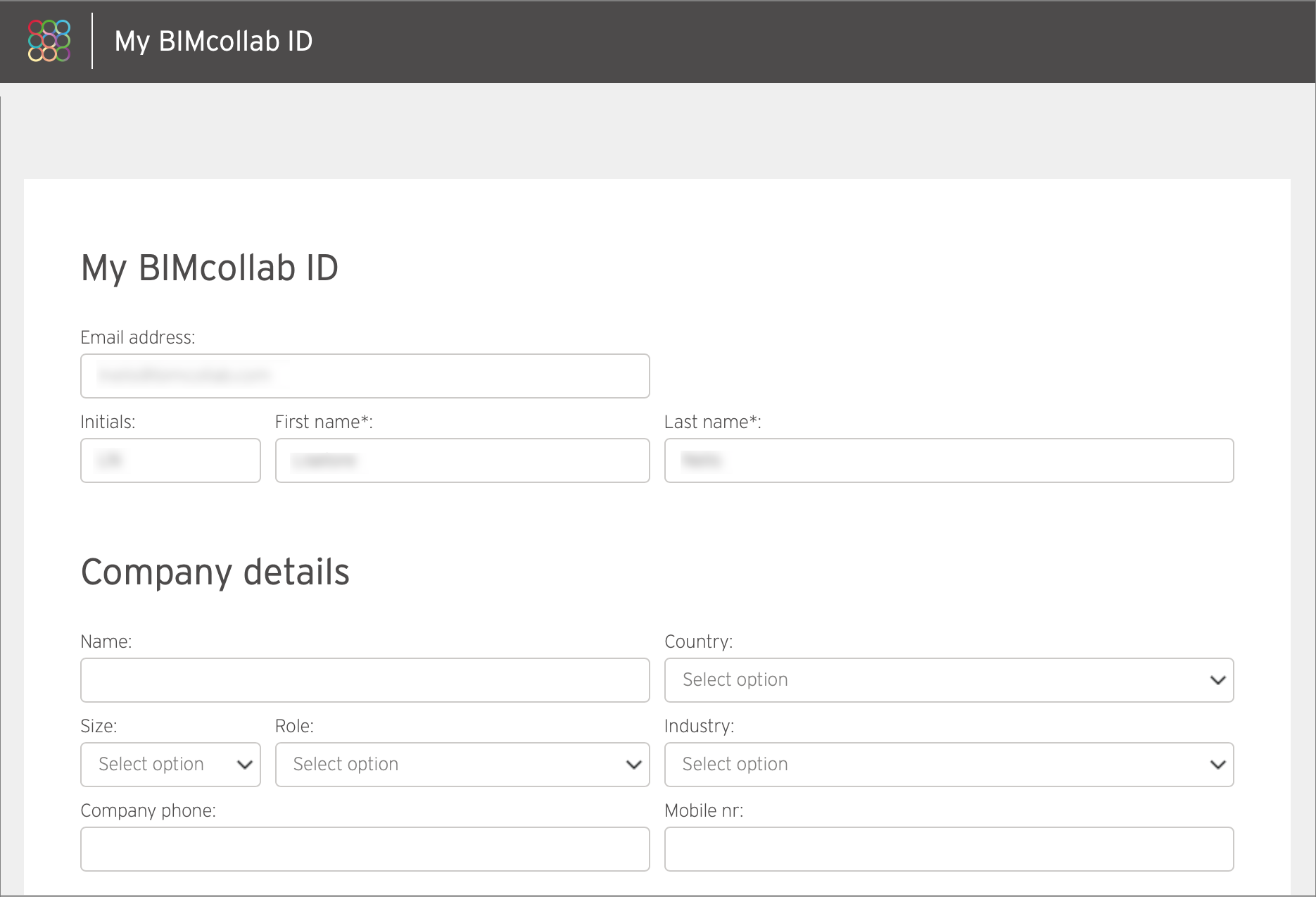
Task: Click the First name* label
Action: click(324, 422)
